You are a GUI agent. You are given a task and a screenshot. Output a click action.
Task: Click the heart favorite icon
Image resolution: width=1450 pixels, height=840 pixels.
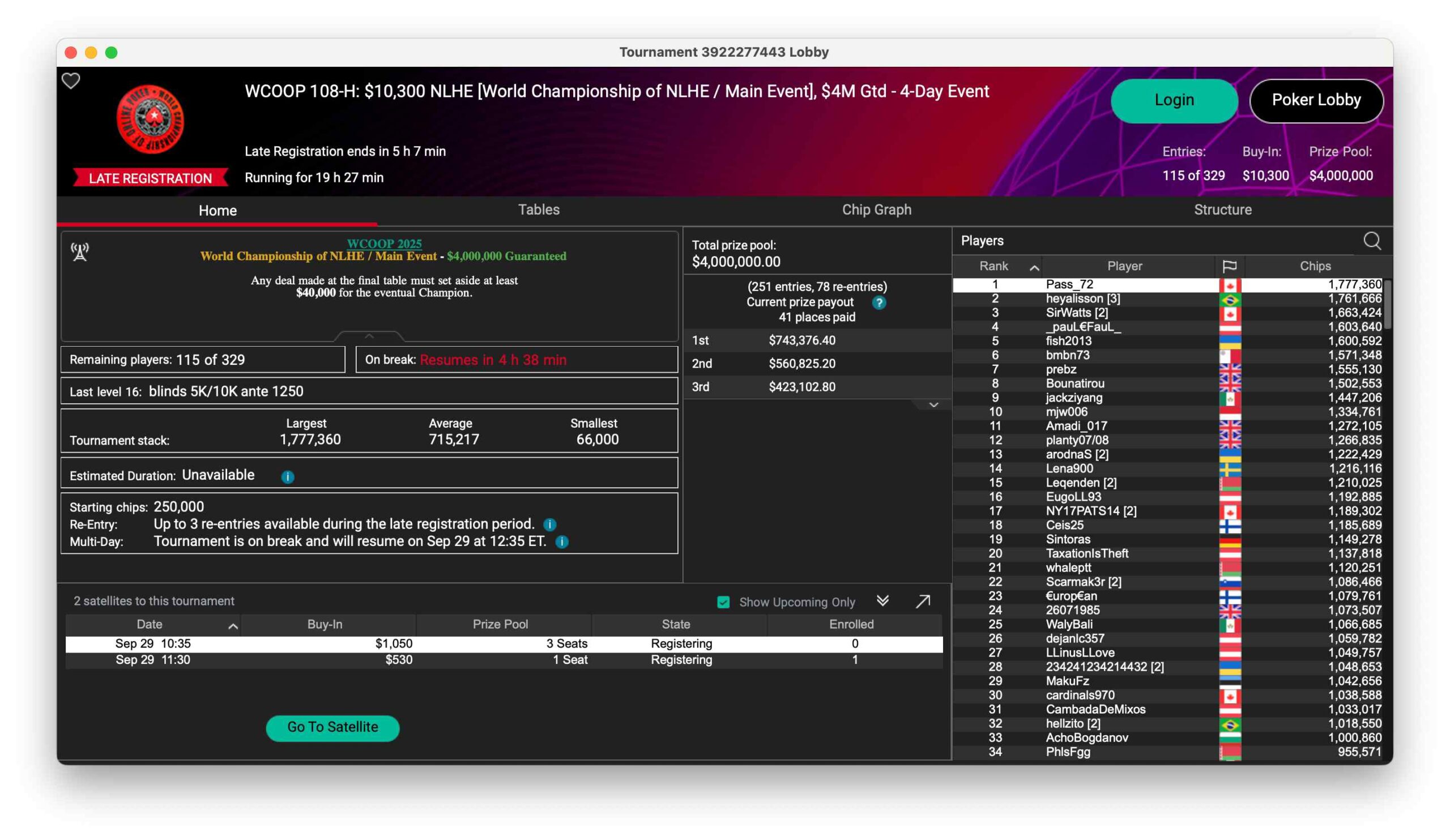point(71,81)
